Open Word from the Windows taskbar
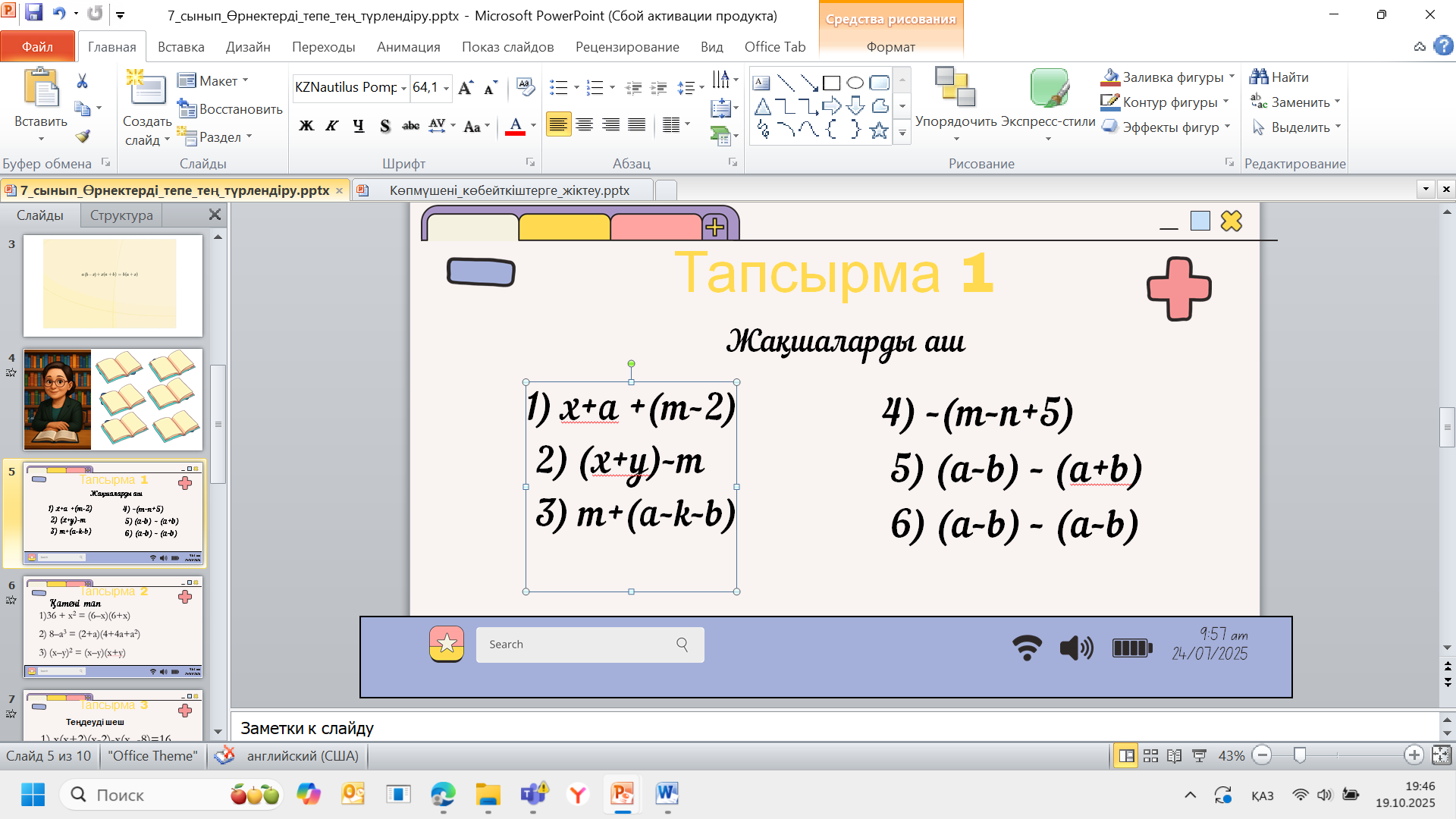The width and height of the screenshot is (1456, 819). click(667, 794)
